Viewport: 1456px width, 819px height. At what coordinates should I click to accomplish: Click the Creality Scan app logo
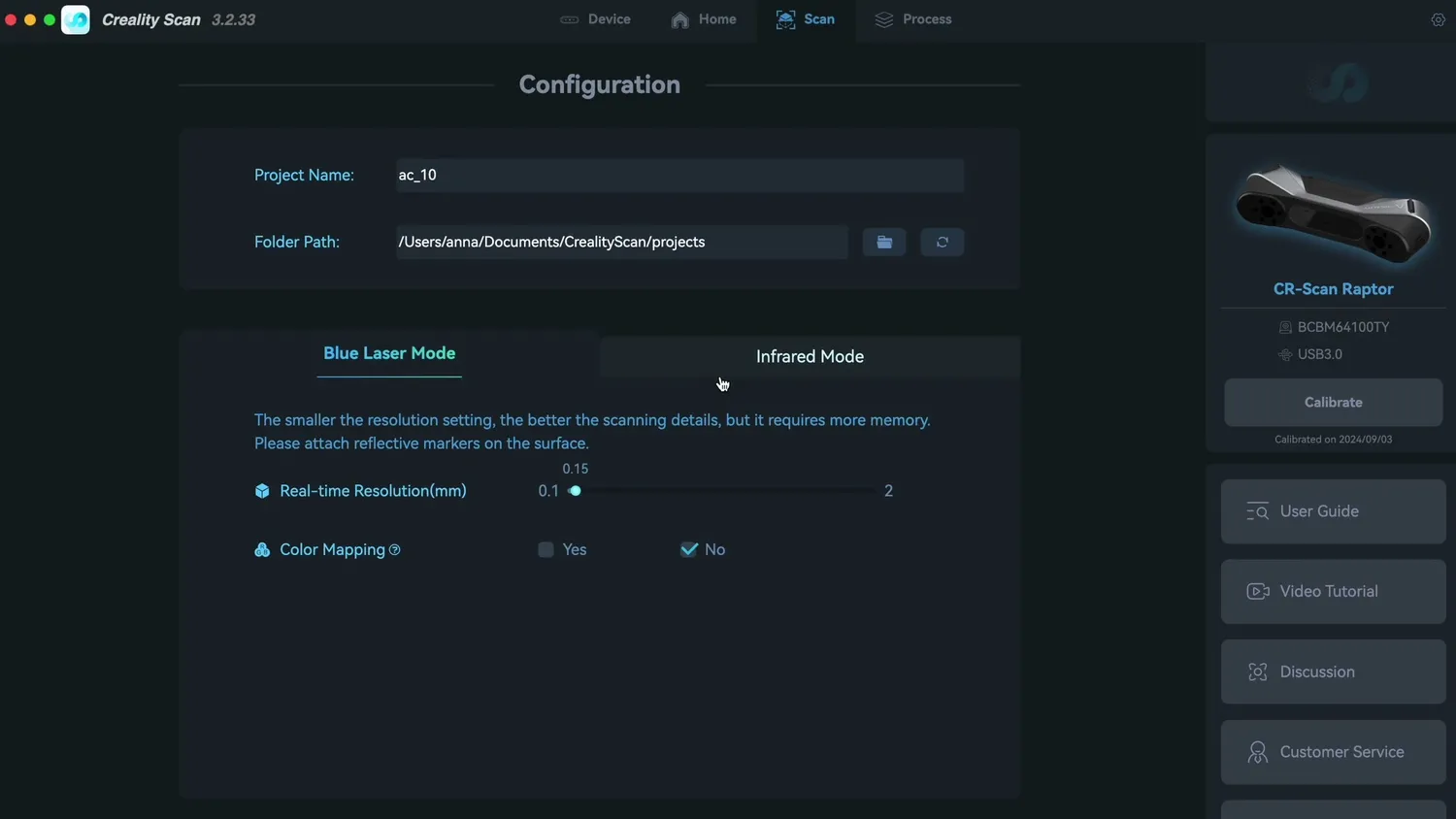point(76,19)
